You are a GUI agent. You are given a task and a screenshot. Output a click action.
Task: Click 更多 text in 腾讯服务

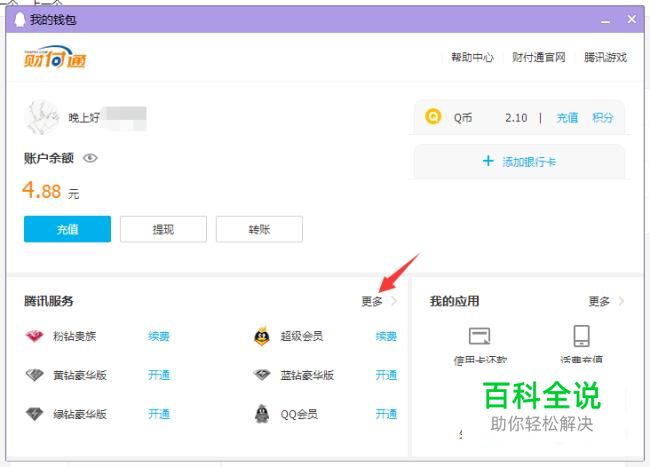[x=372, y=301]
